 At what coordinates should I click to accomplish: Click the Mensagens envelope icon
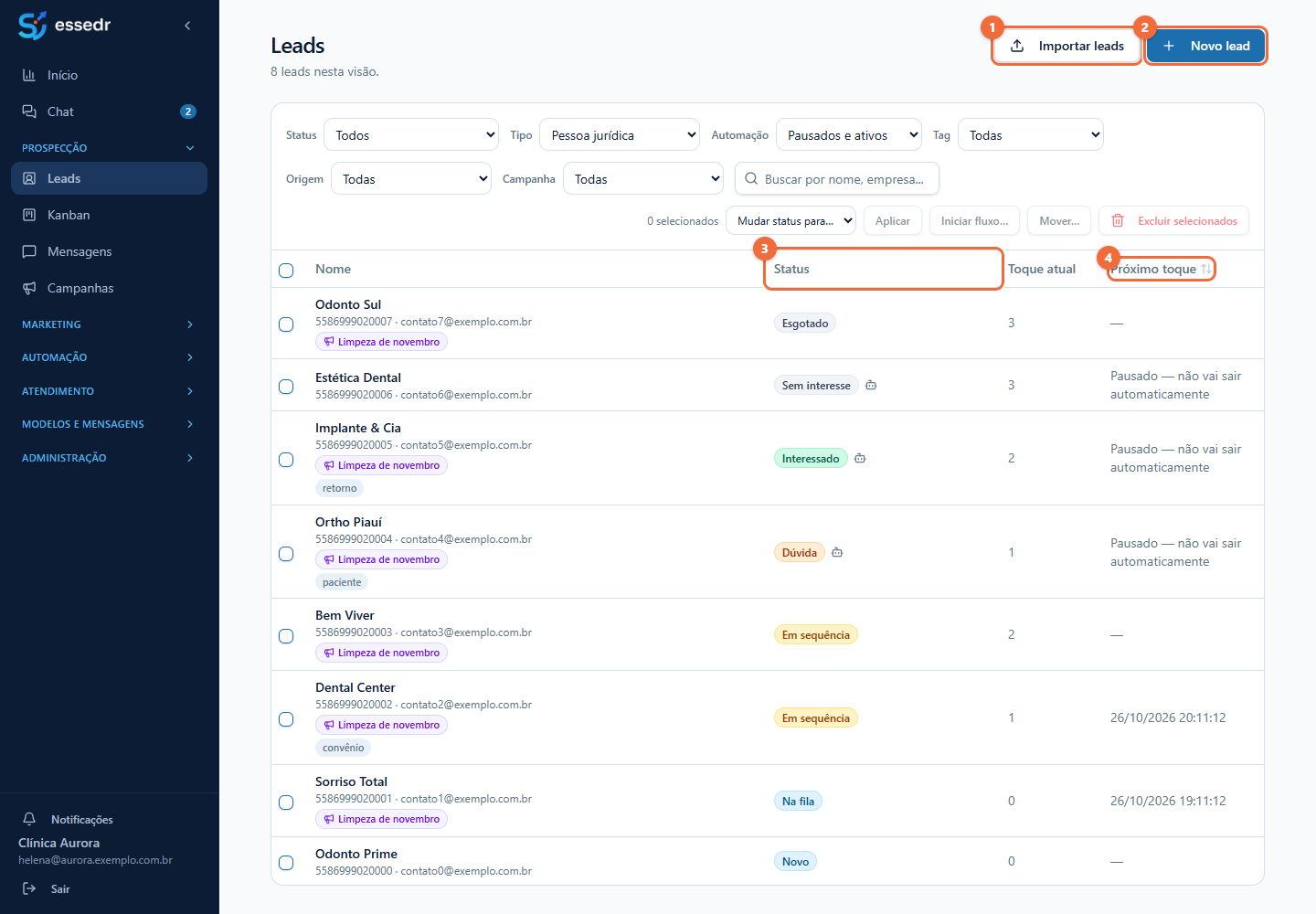(29, 251)
